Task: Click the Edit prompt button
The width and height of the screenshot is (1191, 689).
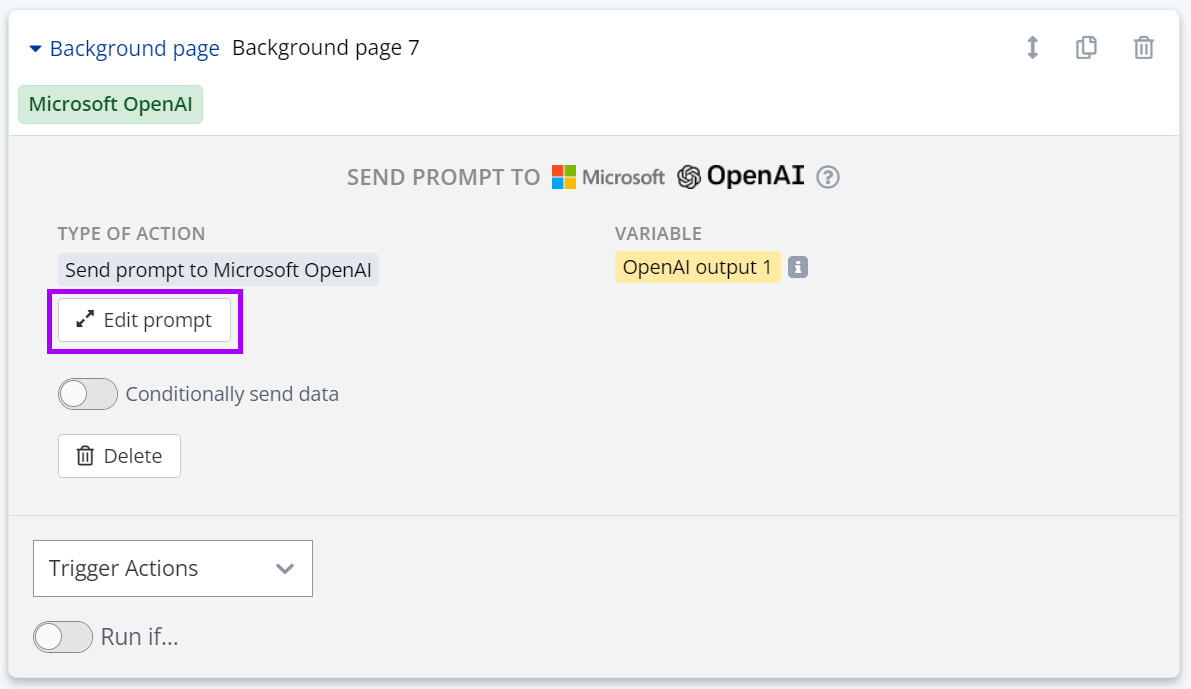Action: 144,321
